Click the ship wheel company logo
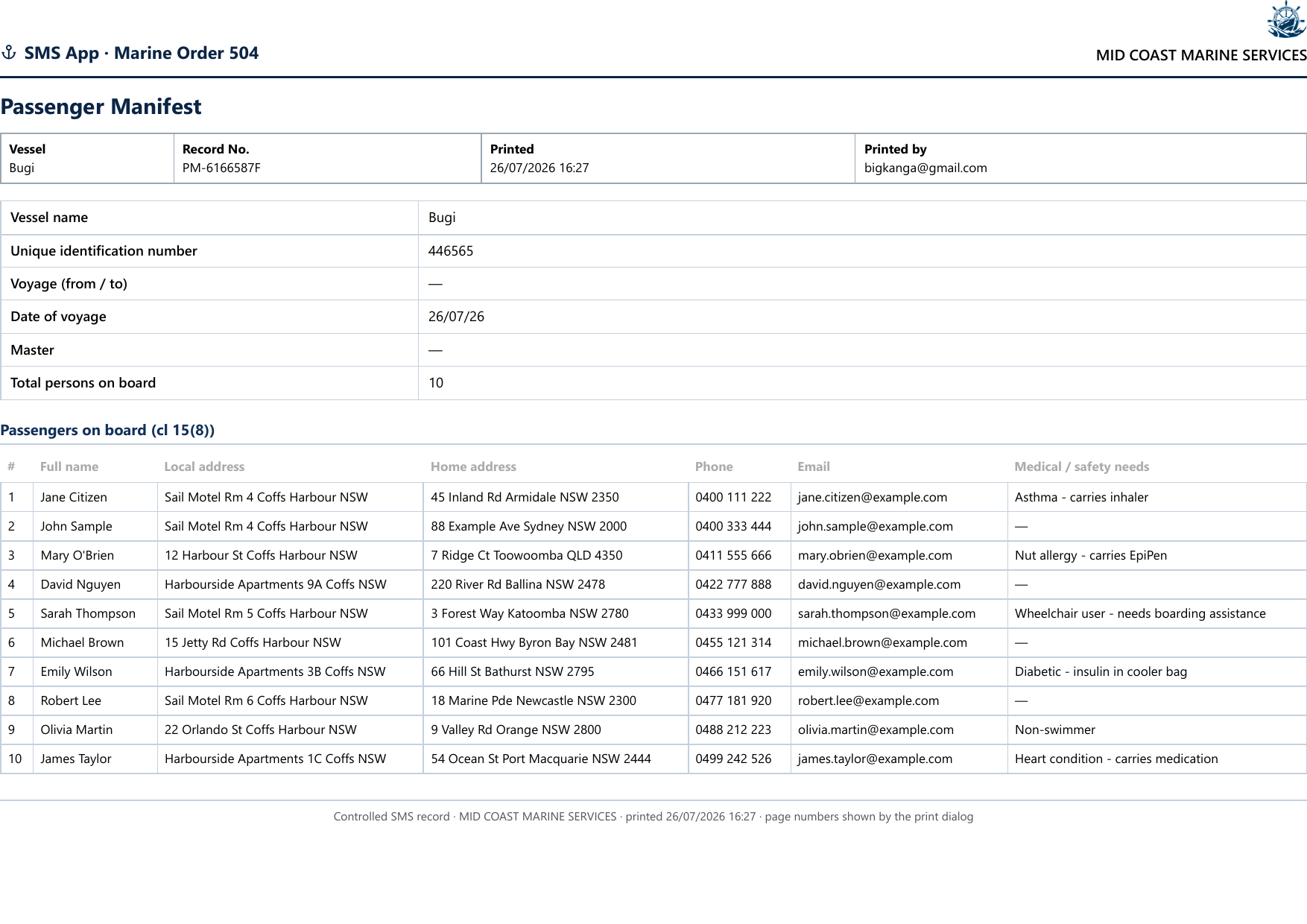Image resolution: width=1307 pixels, height=924 pixels. click(x=1286, y=20)
